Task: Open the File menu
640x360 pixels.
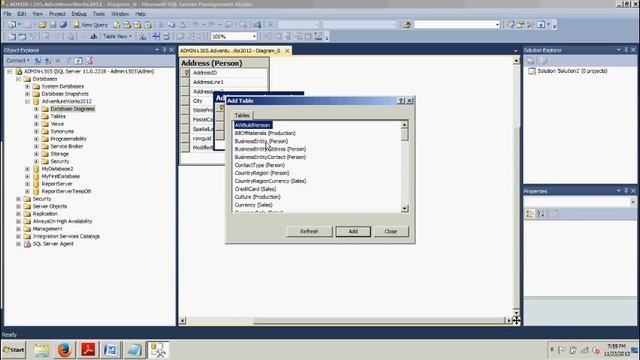Action: coord(7,14)
